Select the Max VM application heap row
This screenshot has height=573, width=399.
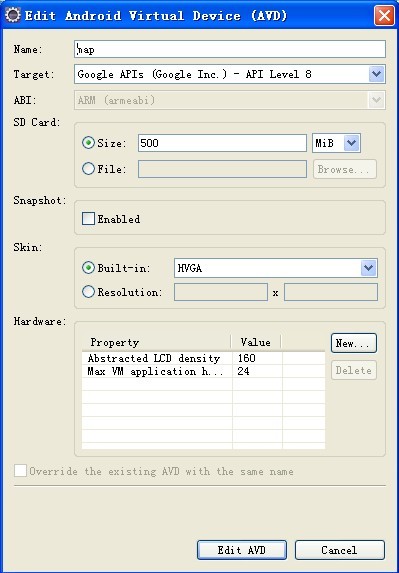pos(203,371)
